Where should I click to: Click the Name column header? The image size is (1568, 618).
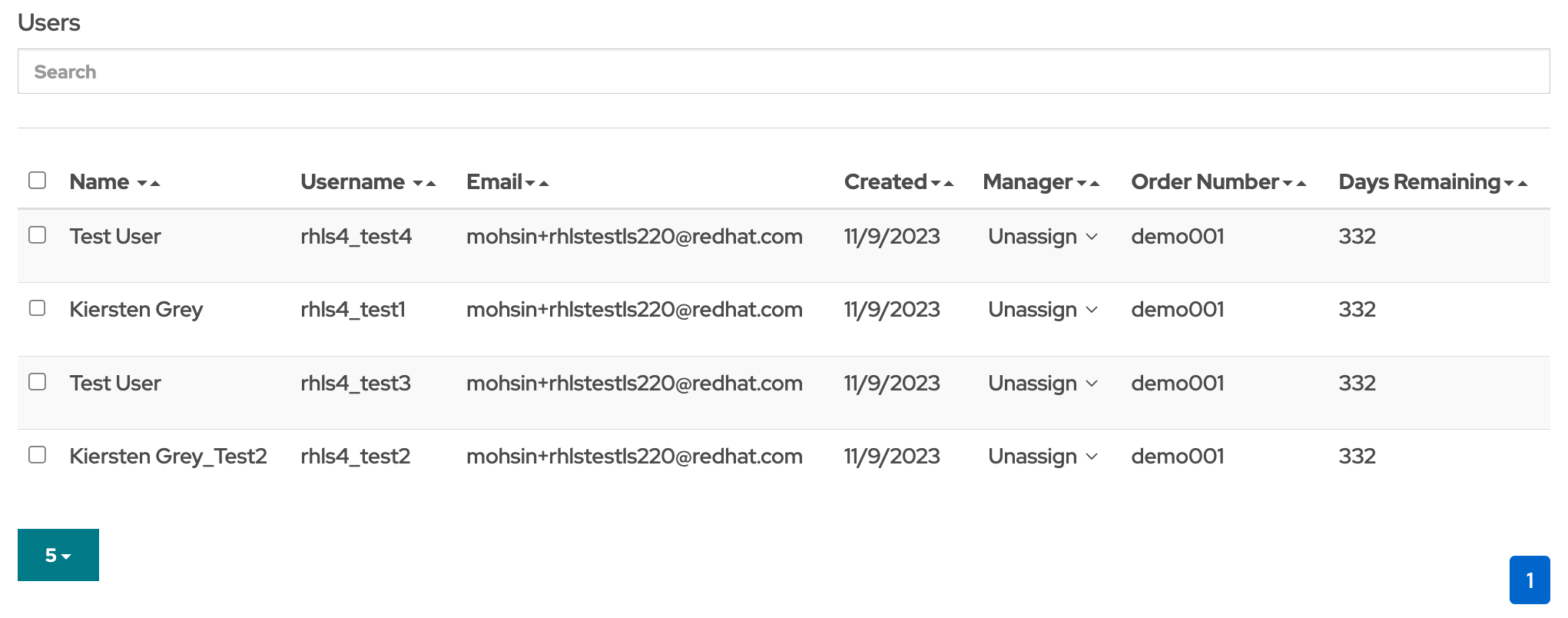click(x=99, y=182)
